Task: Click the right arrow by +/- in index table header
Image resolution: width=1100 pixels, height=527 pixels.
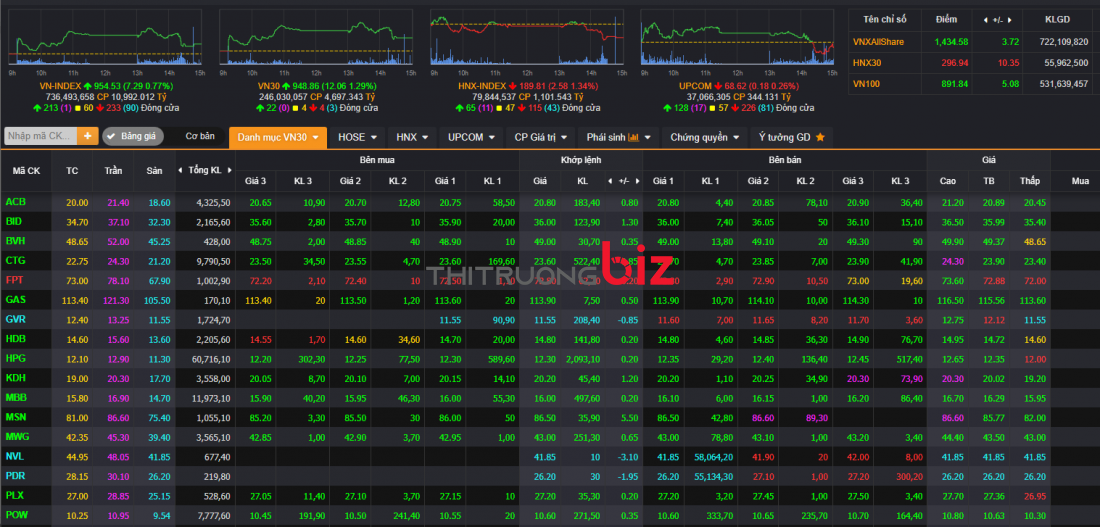Action: click(1010, 20)
